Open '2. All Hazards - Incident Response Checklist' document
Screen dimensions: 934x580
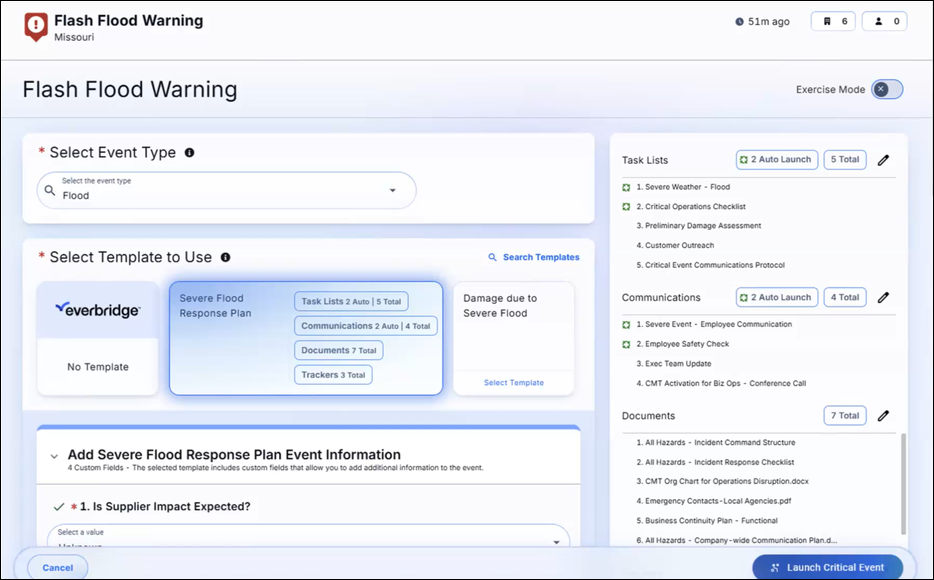715,462
